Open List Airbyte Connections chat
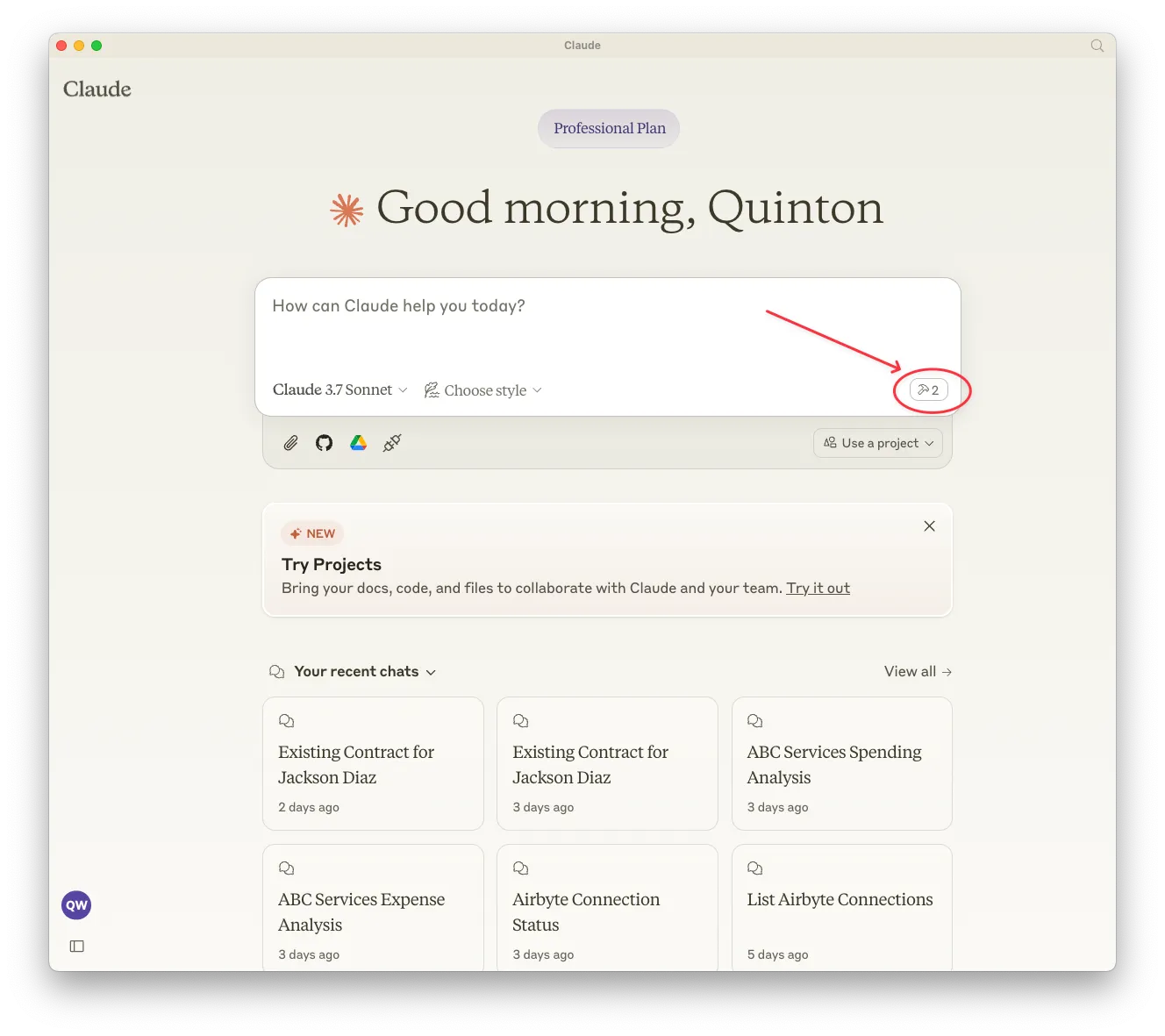1165x1036 pixels. click(x=842, y=908)
